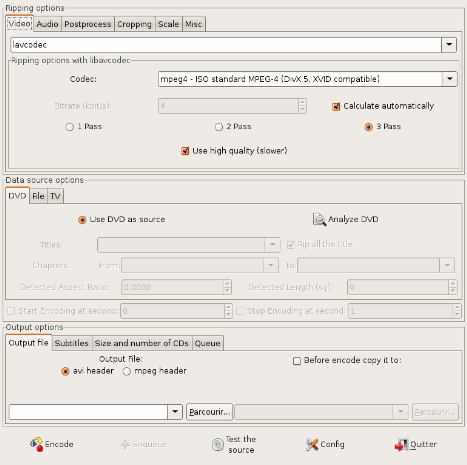The image size is (467, 465).
Task: Click the Parcourir... browse button
Action: click(209, 412)
